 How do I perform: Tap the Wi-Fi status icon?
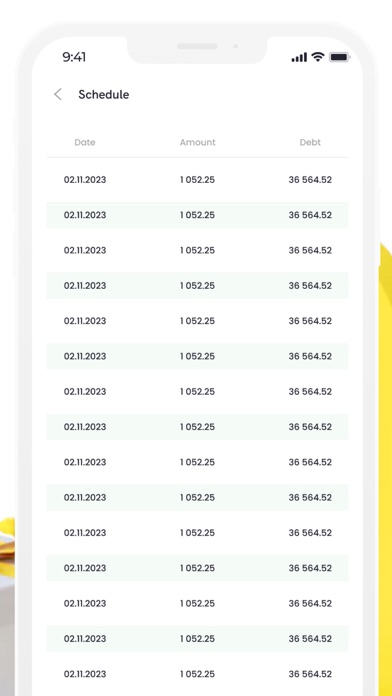(317, 57)
